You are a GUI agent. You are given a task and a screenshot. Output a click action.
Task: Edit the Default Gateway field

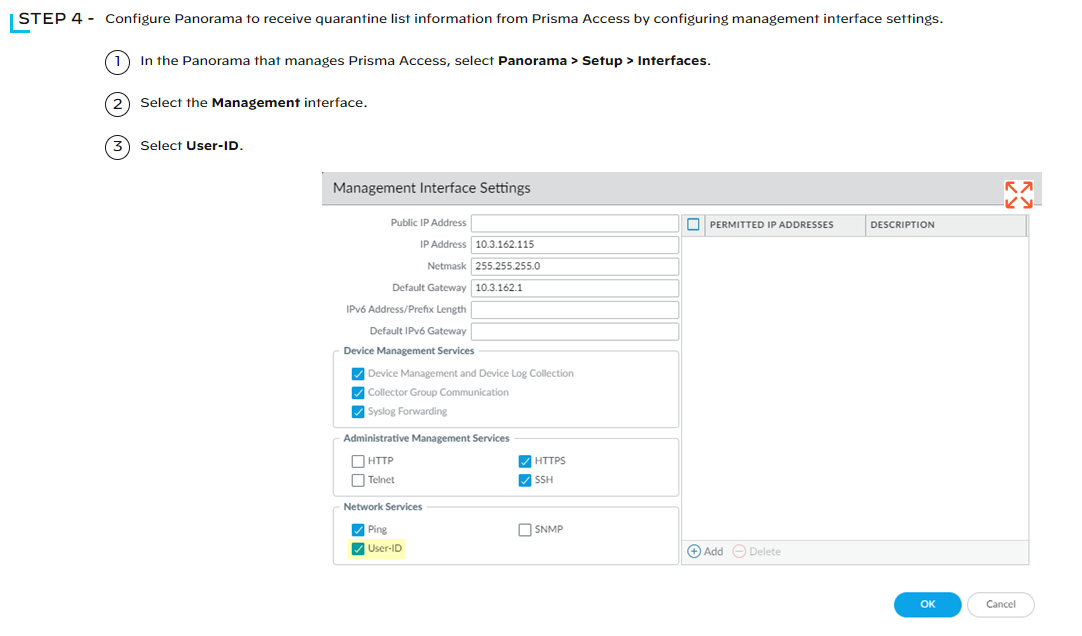tap(574, 288)
